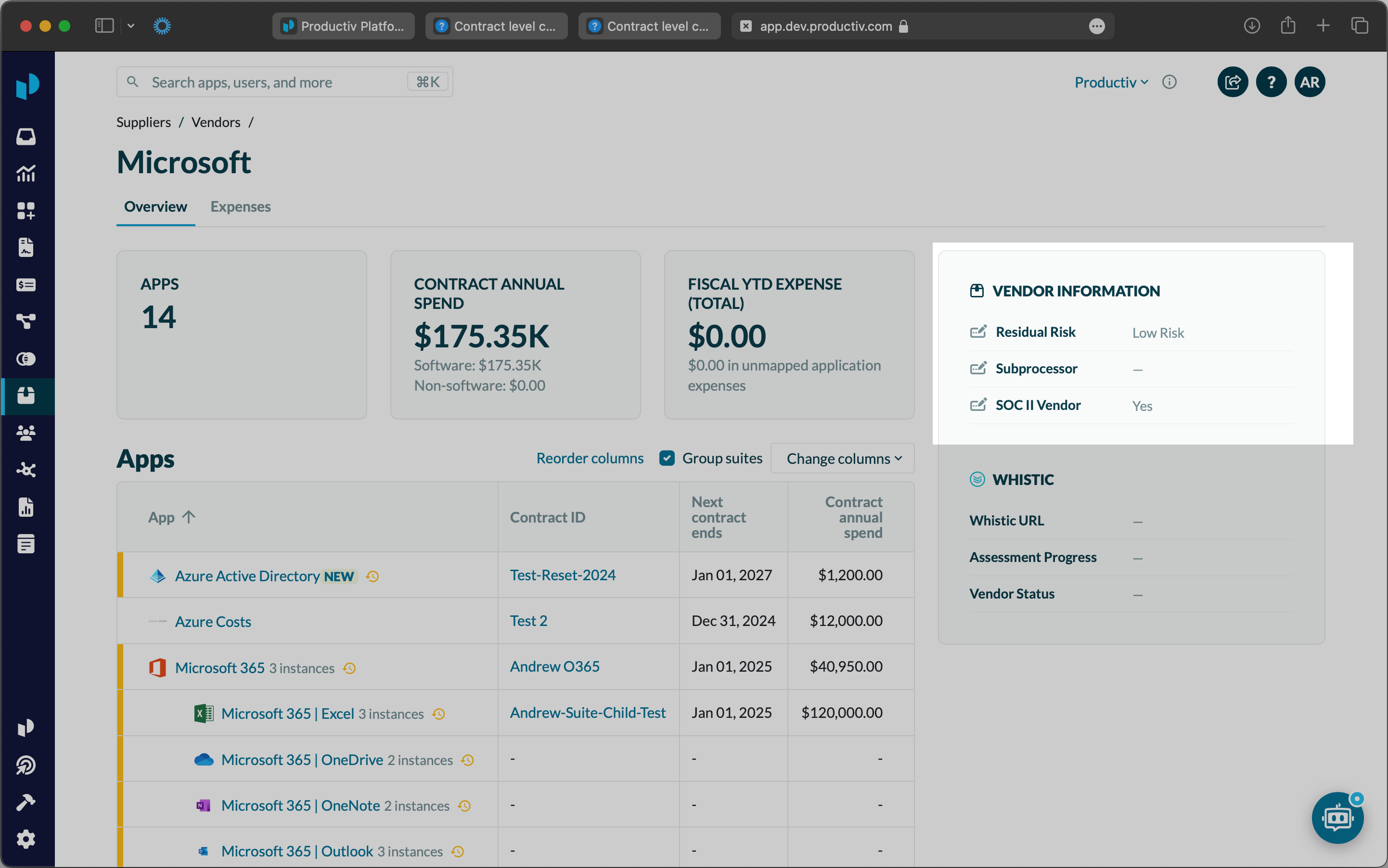Select the Overview tab
The height and width of the screenshot is (868, 1388).
click(x=155, y=207)
